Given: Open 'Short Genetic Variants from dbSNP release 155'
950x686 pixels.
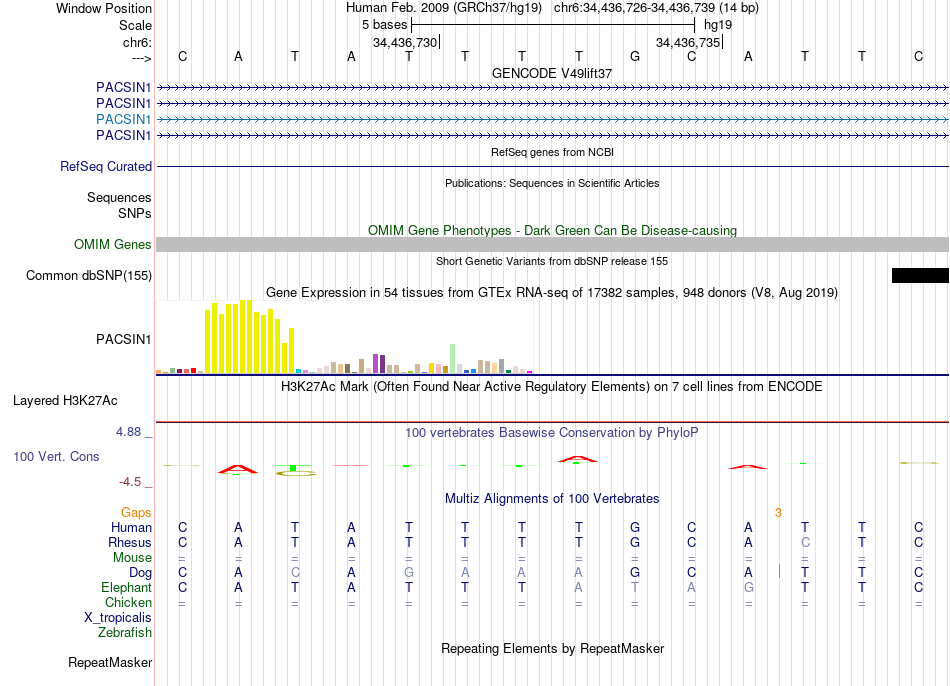Looking at the screenshot, I should (x=552, y=261).
